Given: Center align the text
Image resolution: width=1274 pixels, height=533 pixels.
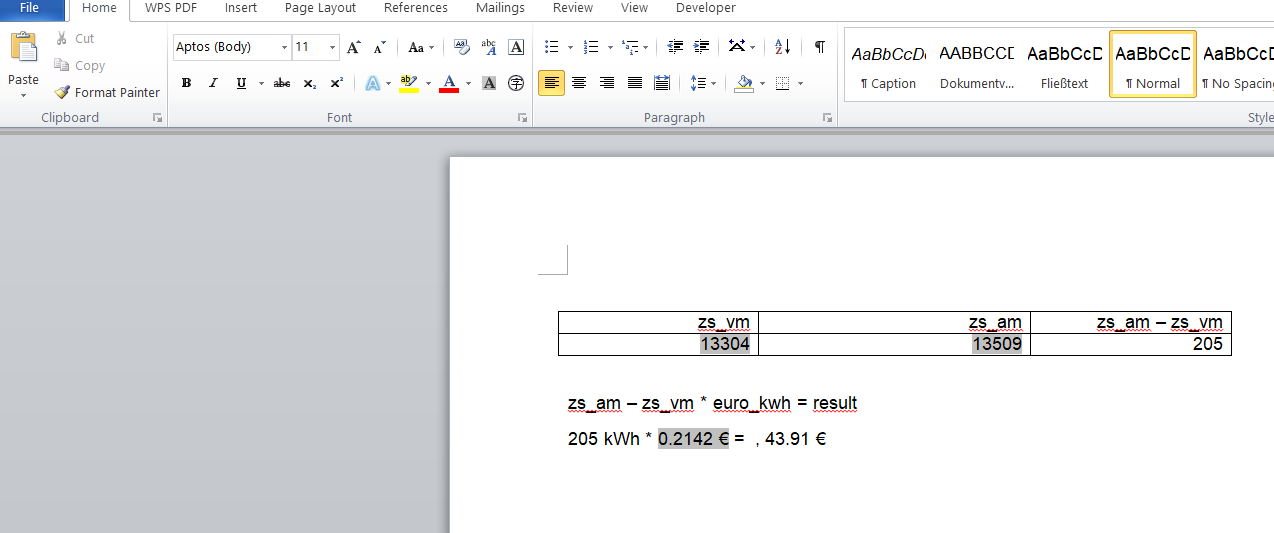Looking at the screenshot, I should click(x=579, y=83).
